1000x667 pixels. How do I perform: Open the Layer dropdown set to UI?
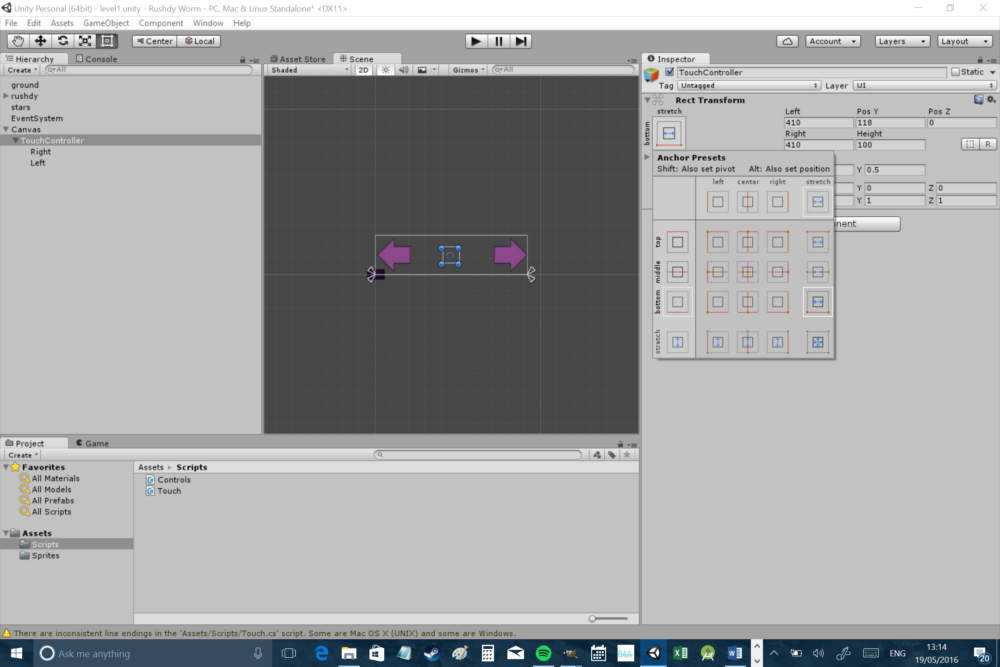coord(923,85)
